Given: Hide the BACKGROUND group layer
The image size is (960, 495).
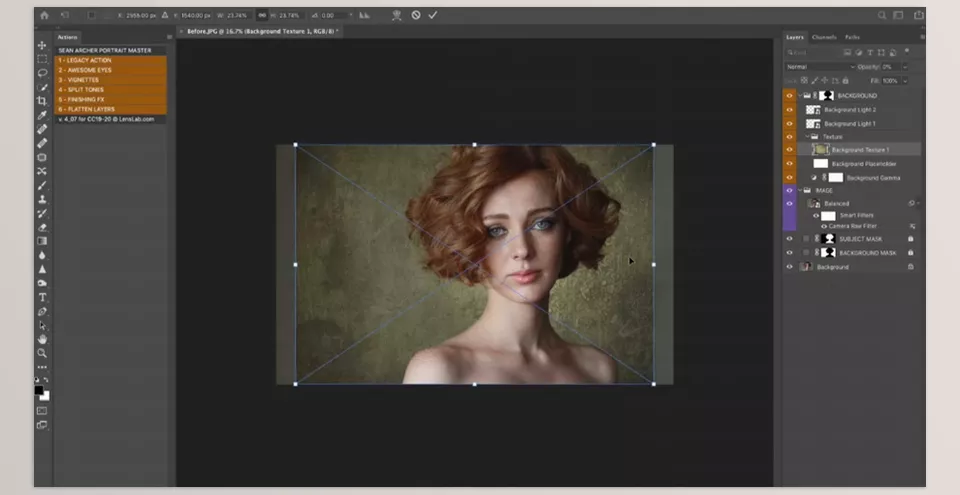Looking at the screenshot, I should click(789, 96).
